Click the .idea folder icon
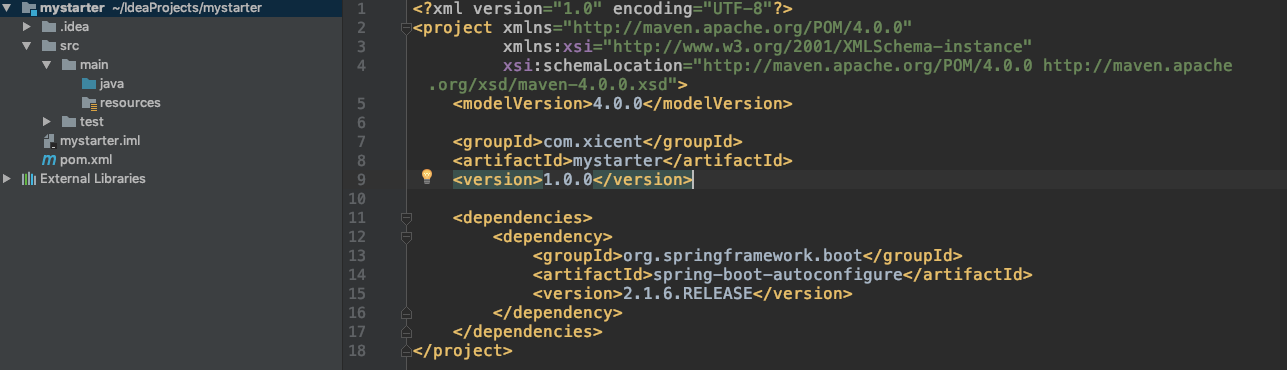This screenshot has height=370, width=1287. click(x=49, y=27)
